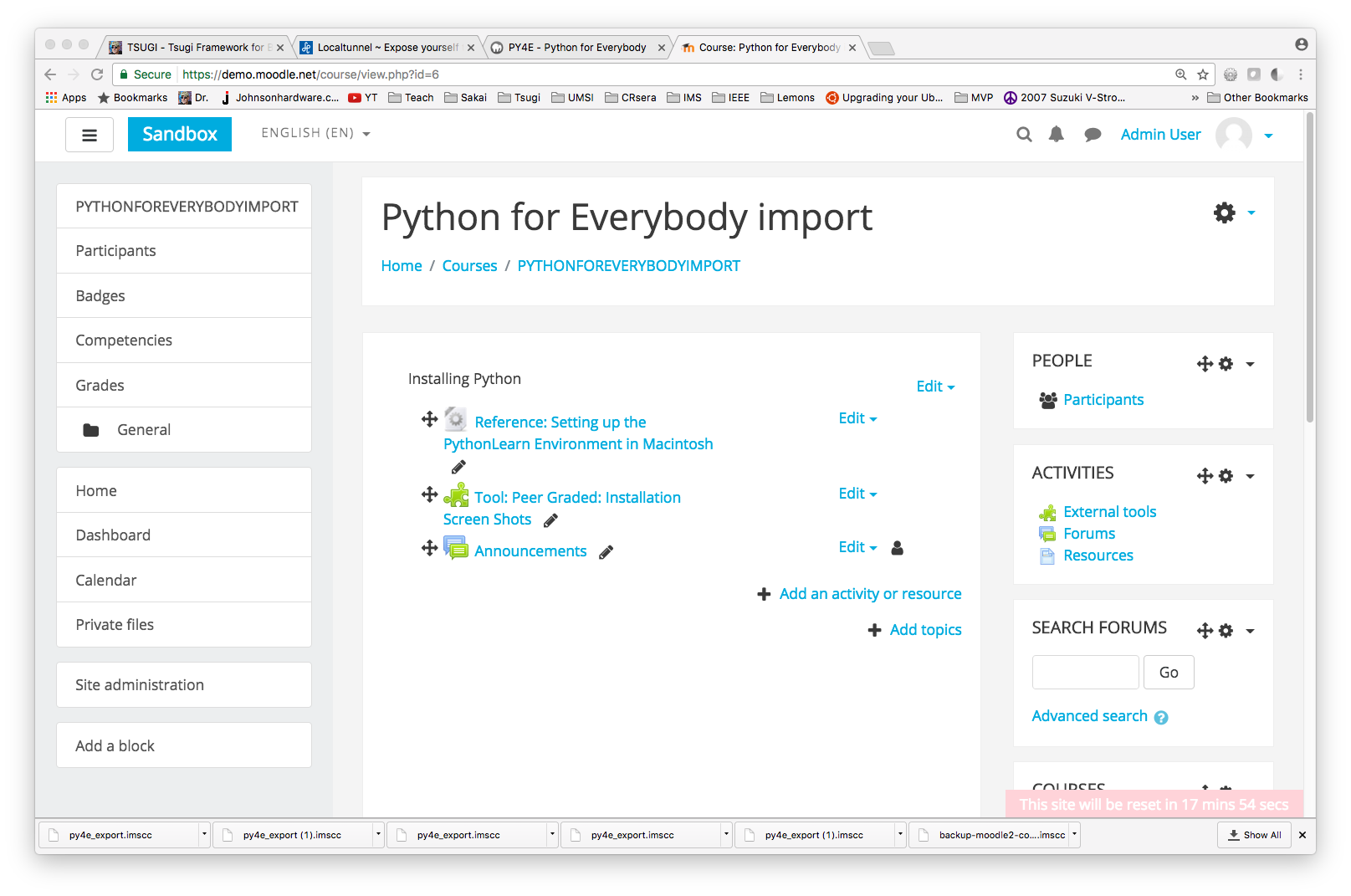Open People block actions dropdown arrow
1351x896 pixels.
[1250, 364]
